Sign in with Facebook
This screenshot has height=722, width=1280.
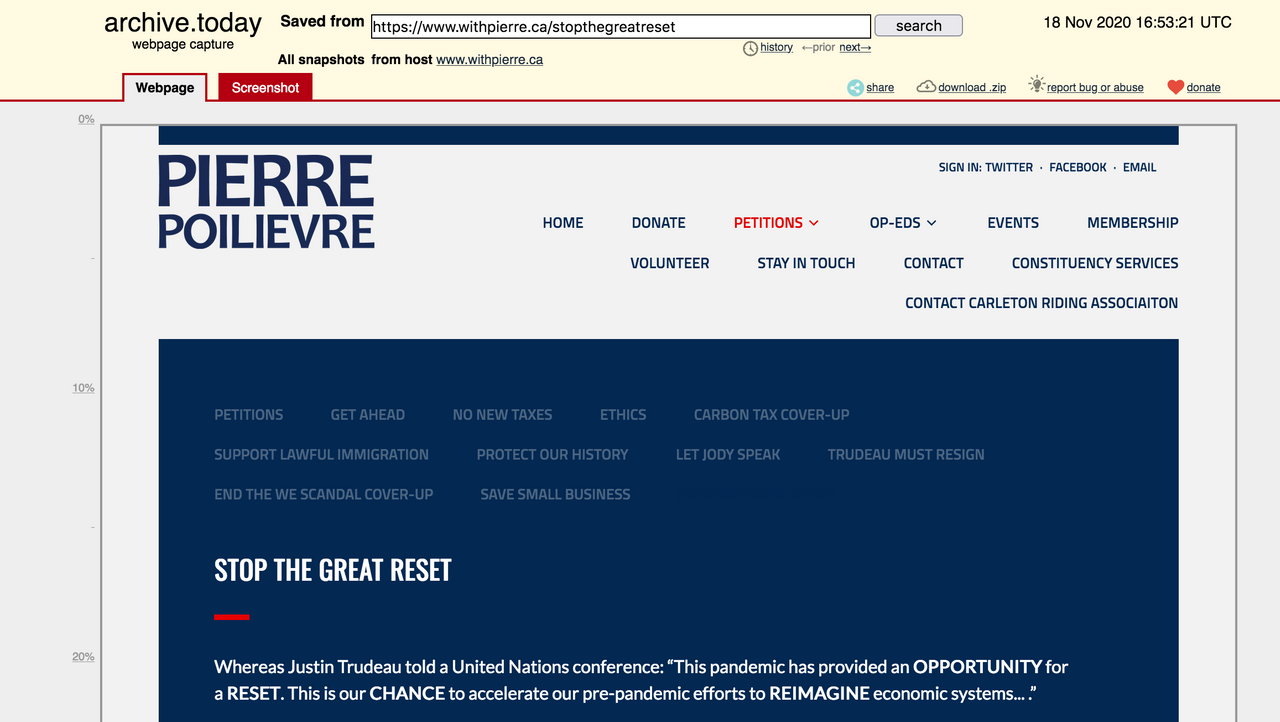1078,167
